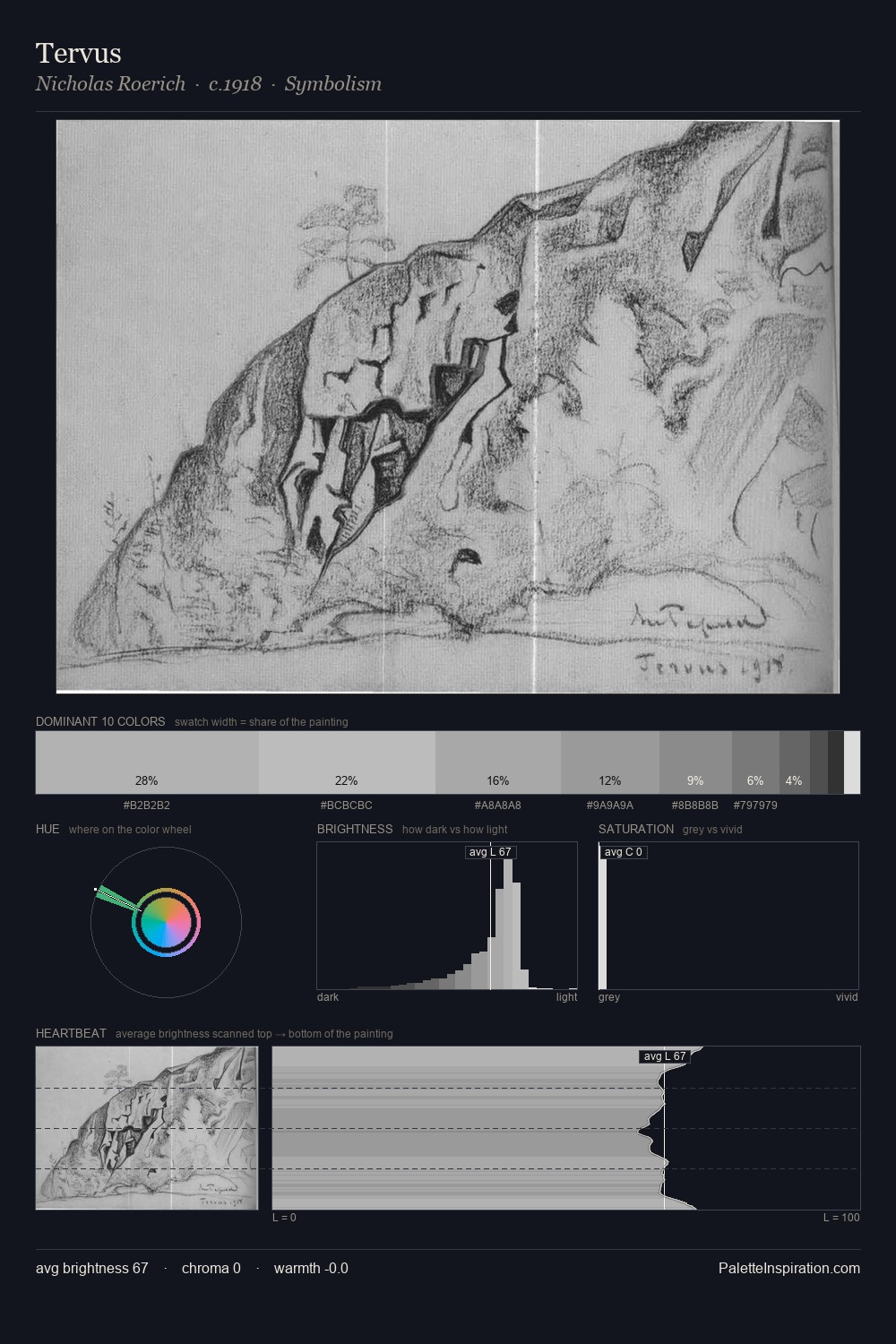
Task: Click the hue color wheel
Action: click(x=166, y=923)
